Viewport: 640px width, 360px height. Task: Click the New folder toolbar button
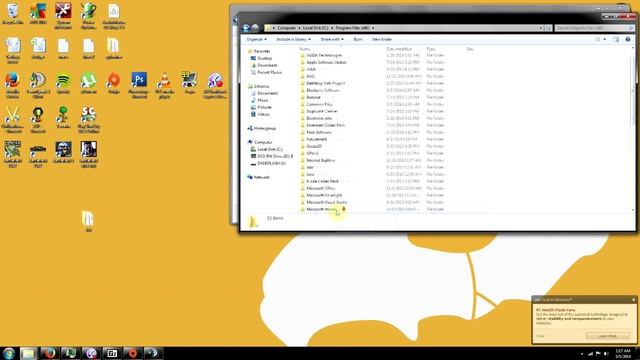pos(382,39)
